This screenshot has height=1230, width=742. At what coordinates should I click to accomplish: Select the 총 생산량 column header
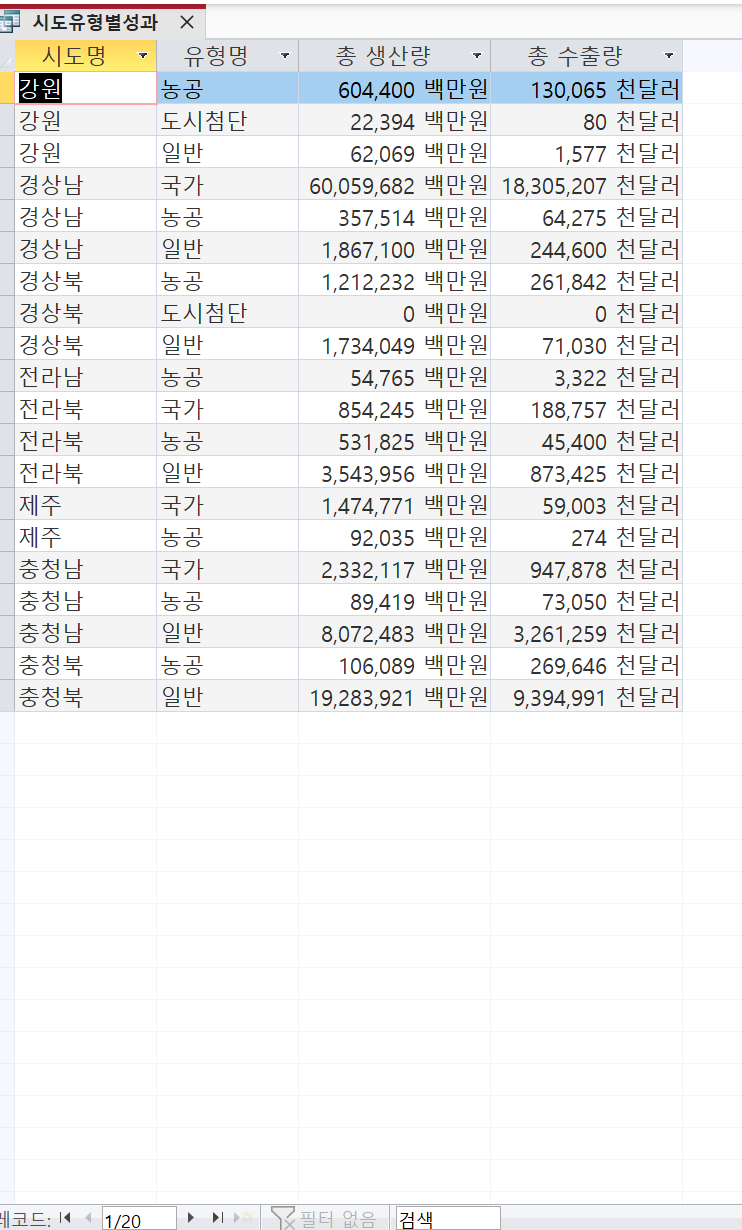384,56
